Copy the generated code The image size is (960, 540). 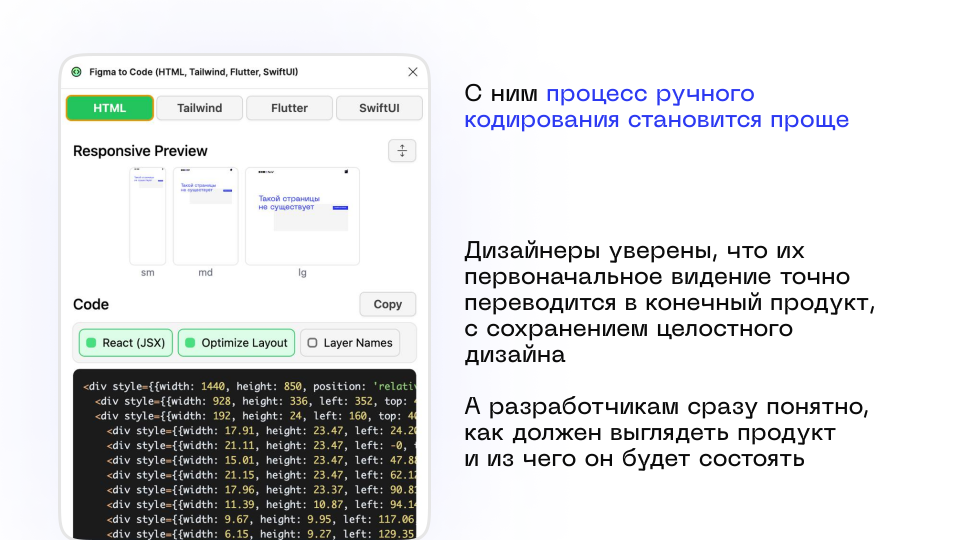(x=388, y=304)
